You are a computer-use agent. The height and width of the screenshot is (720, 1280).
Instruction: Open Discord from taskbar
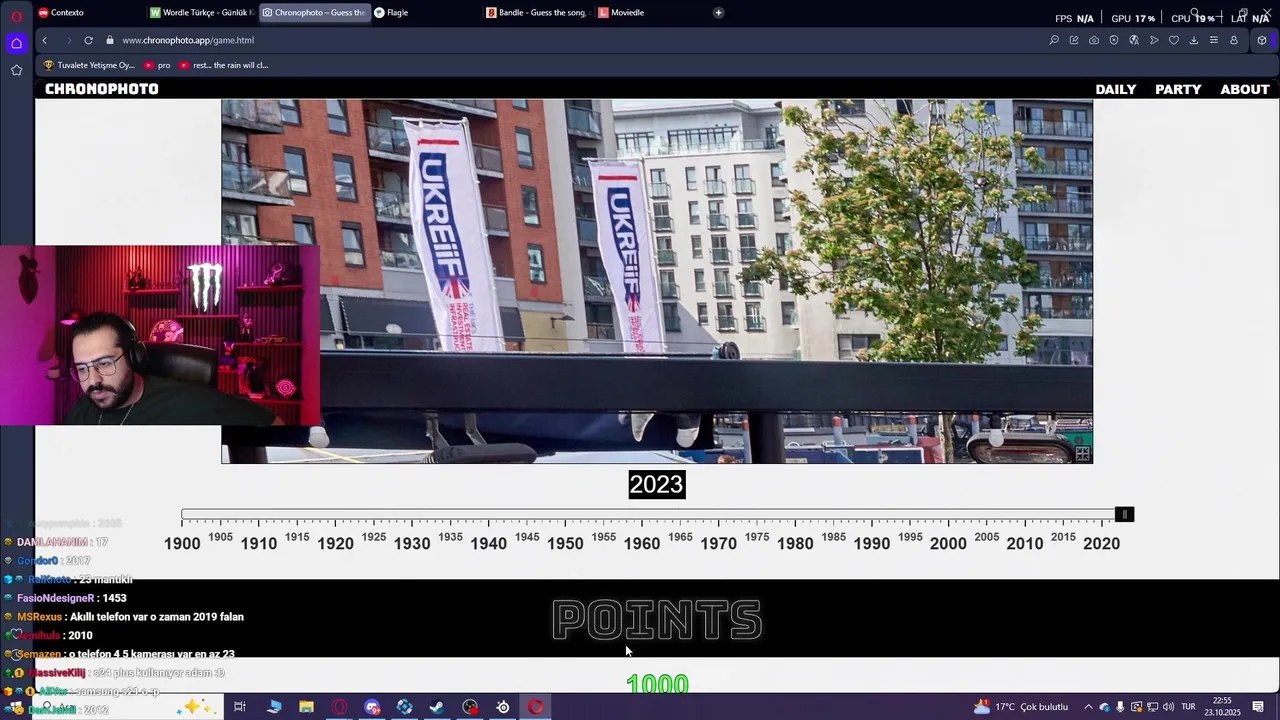(372, 707)
